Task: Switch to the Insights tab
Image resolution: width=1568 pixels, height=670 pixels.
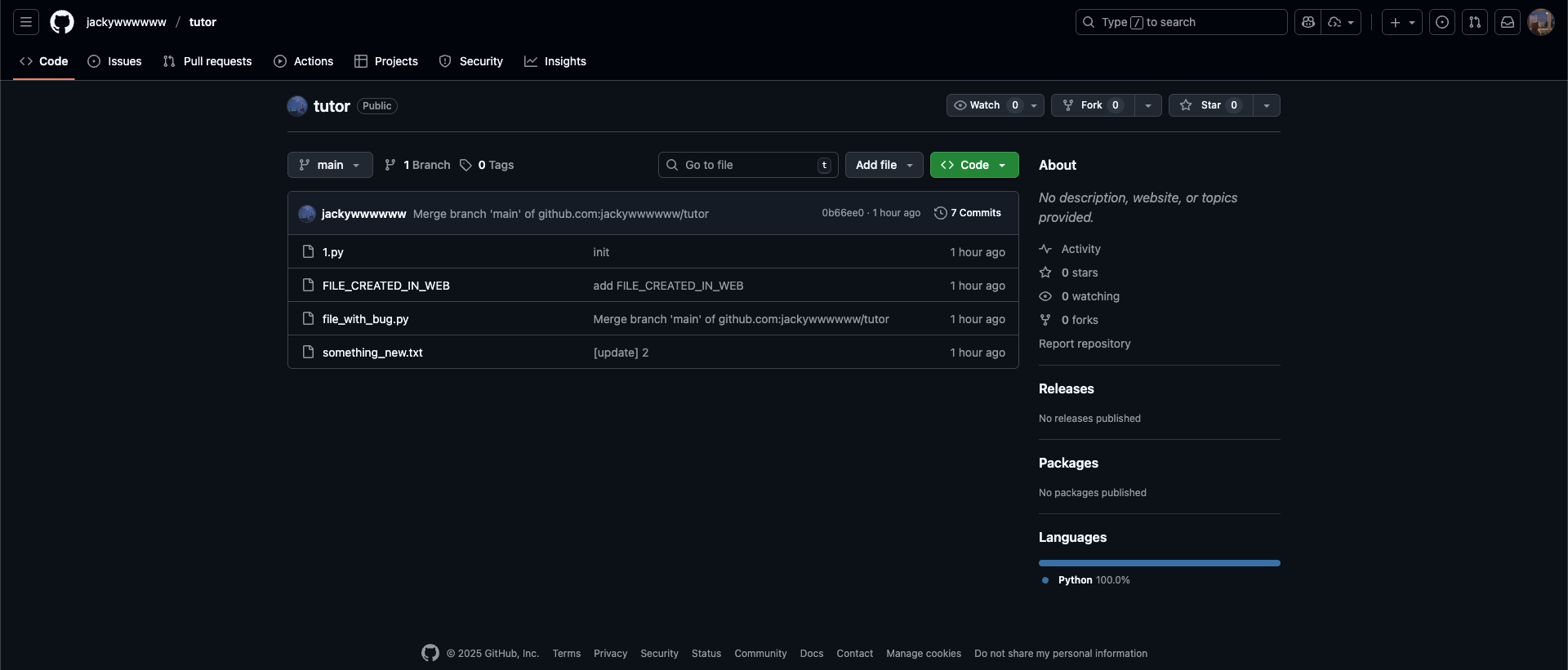Action: tap(555, 61)
